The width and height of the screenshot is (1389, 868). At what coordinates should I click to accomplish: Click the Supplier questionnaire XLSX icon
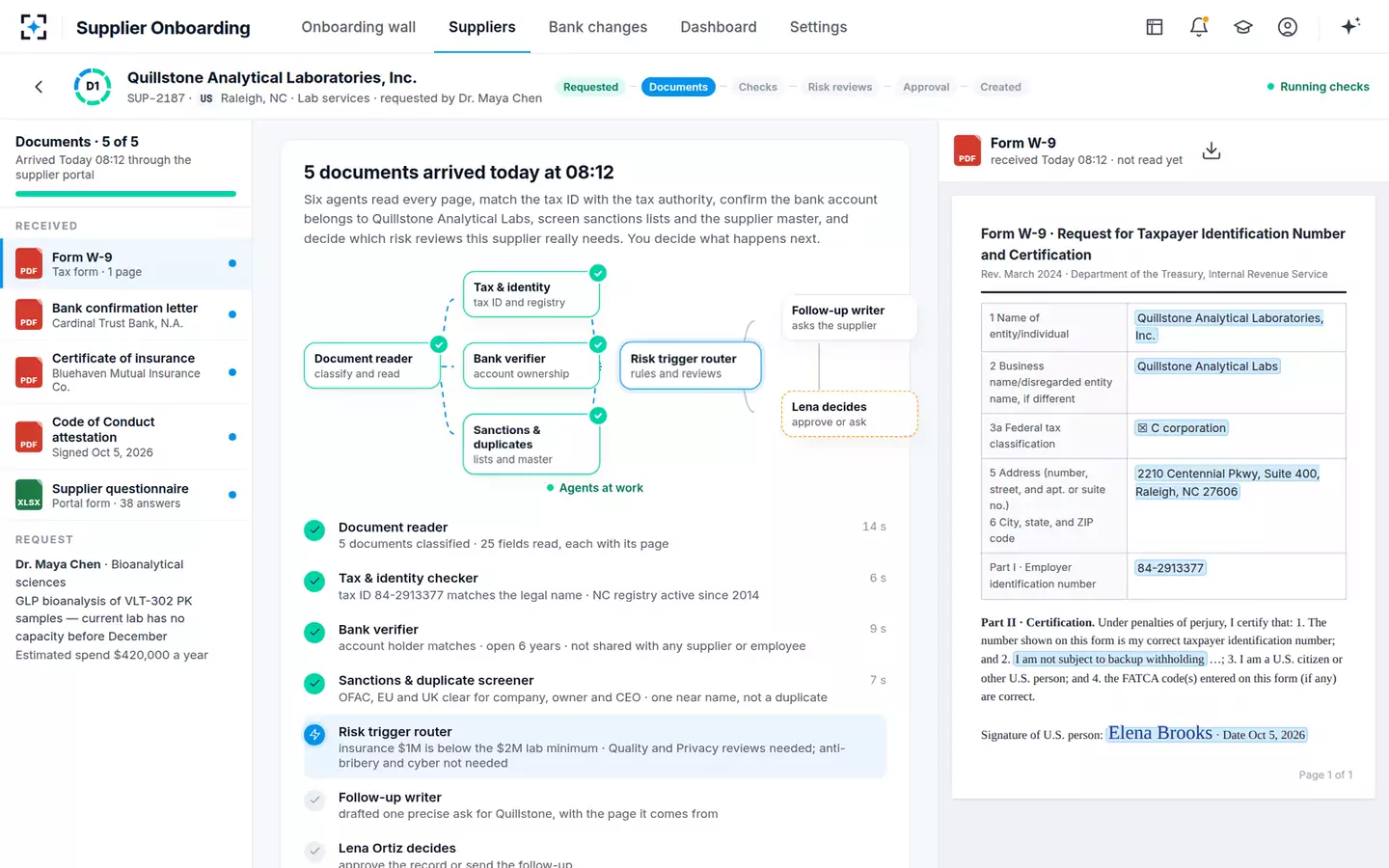click(29, 495)
